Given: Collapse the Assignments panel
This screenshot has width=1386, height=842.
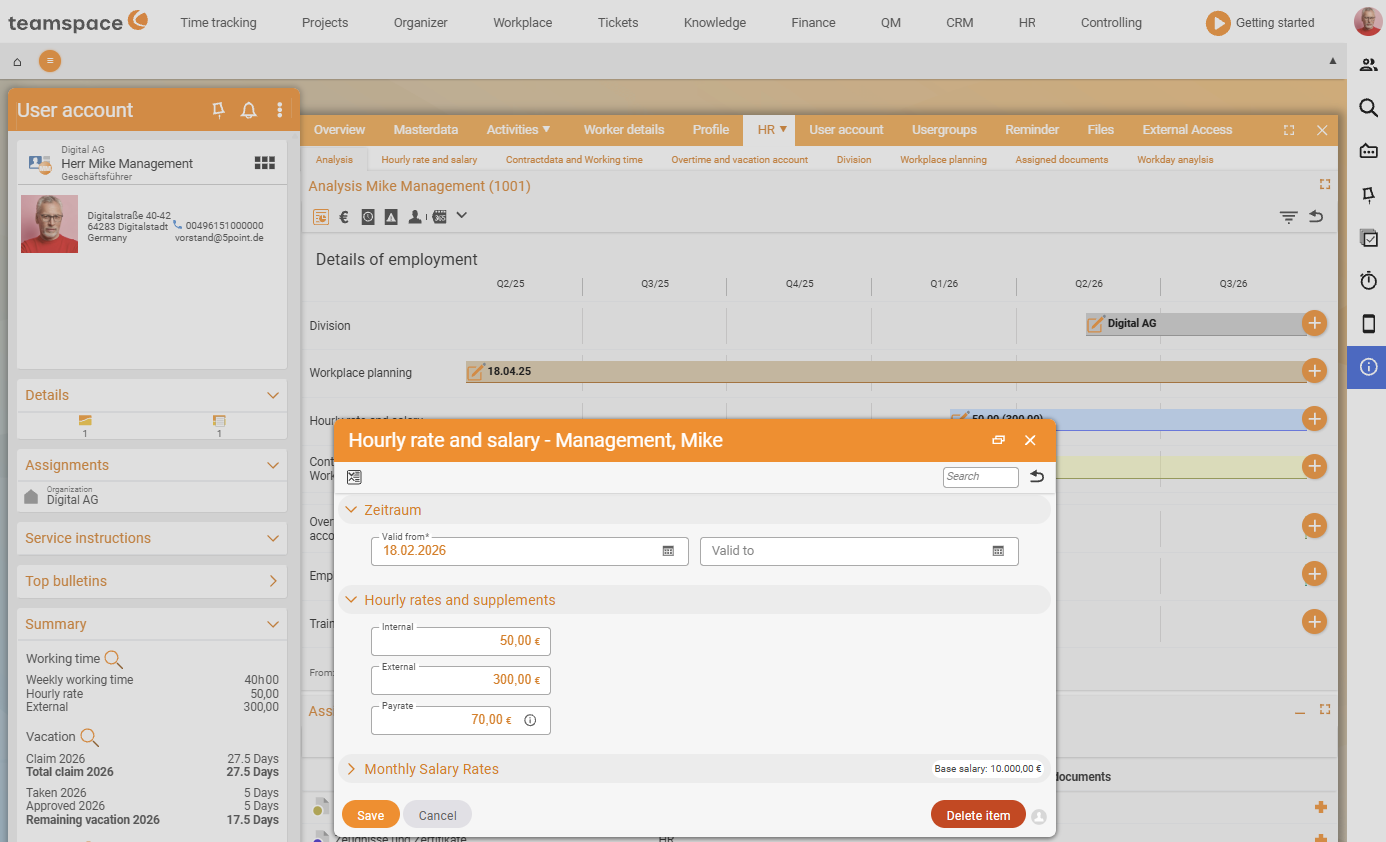Looking at the screenshot, I should click(x=273, y=465).
